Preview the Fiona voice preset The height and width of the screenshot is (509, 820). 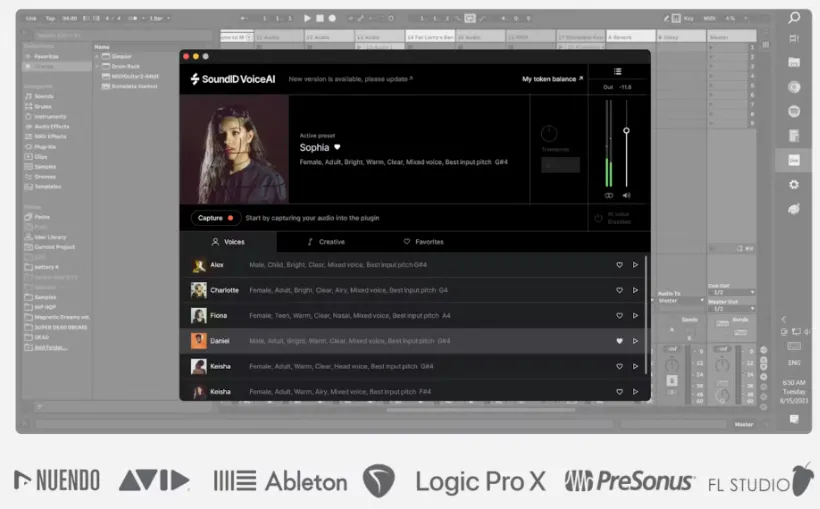[x=635, y=316]
